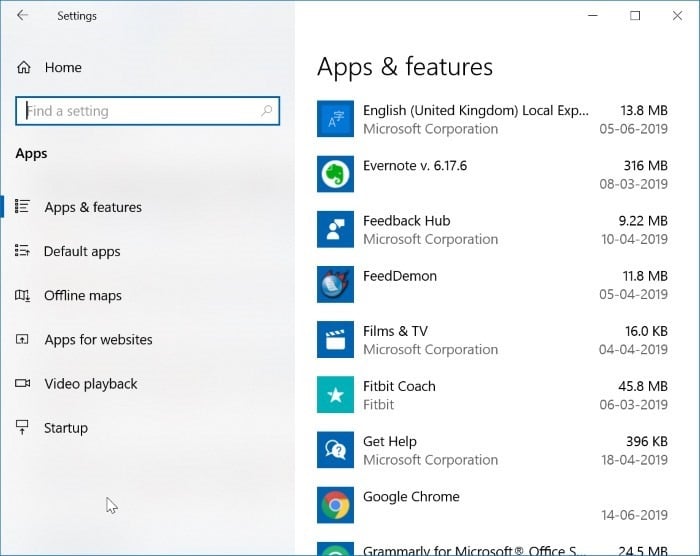Focus the Find a setting search box
The height and width of the screenshot is (556, 700).
tap(147, 111)
